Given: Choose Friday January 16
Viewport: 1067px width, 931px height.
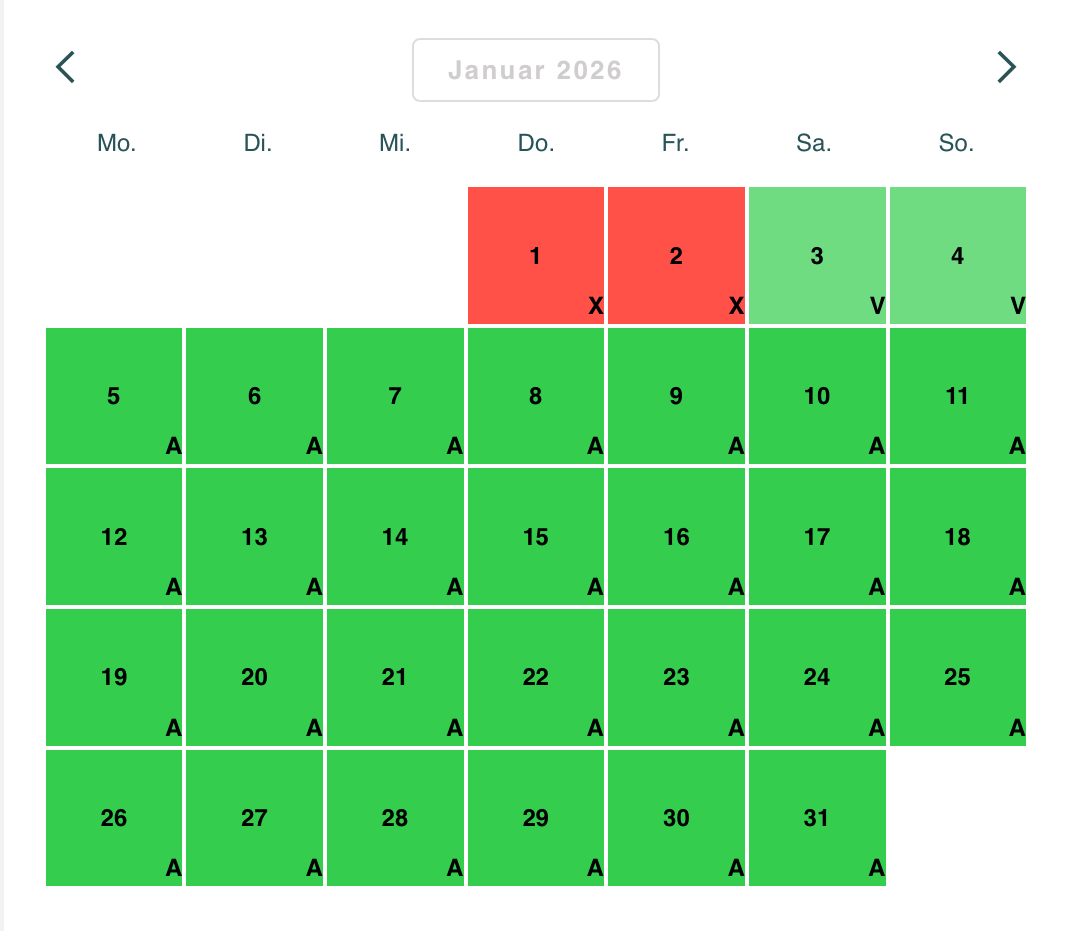Looking at the screenshot, I should (x=676, y=537).
